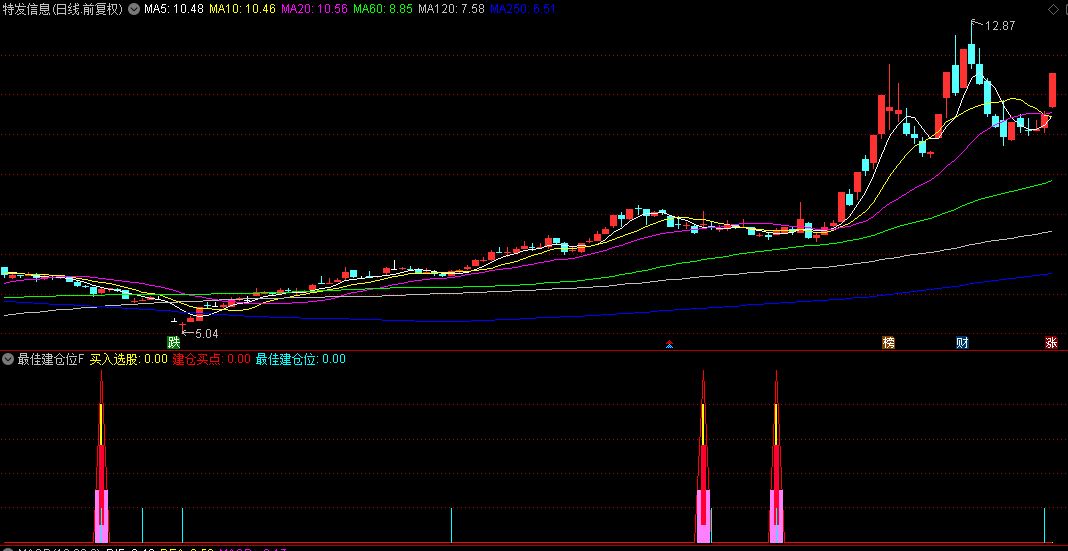Image resolution: width=1068 pixels, height=551 pixels.
Task: Click the cyan 最佳建仓位: 0.00 value
Action: tap(300, 359)
